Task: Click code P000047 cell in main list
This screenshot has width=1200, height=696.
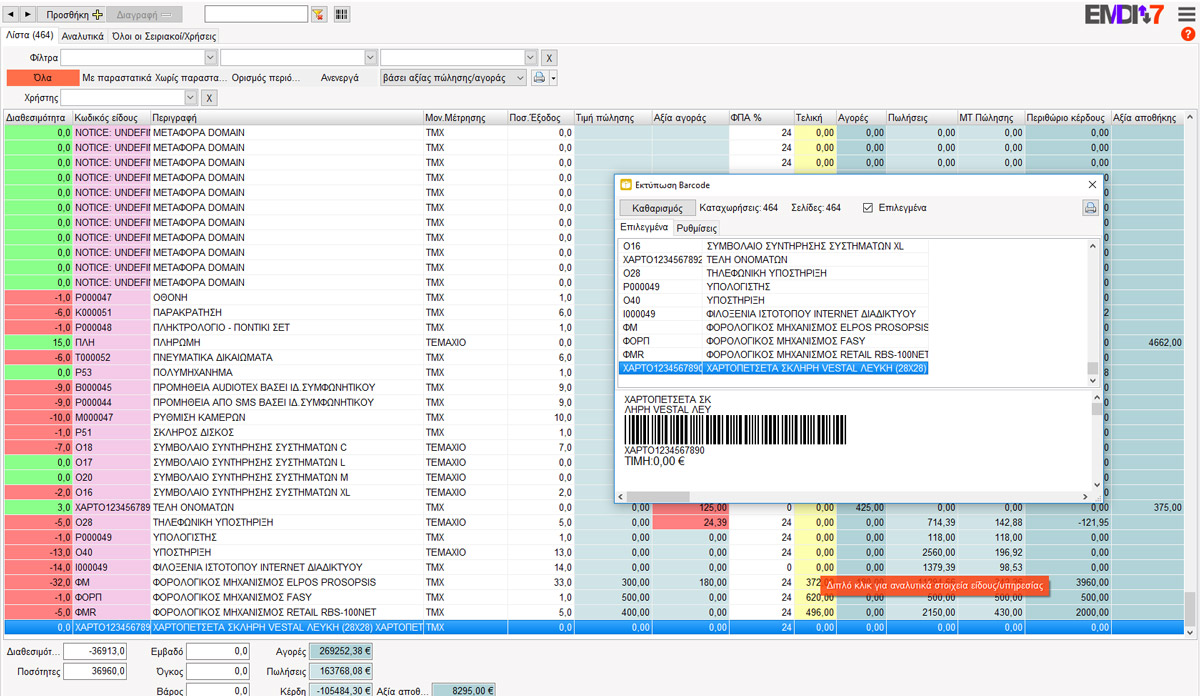Action: point(111,297)
